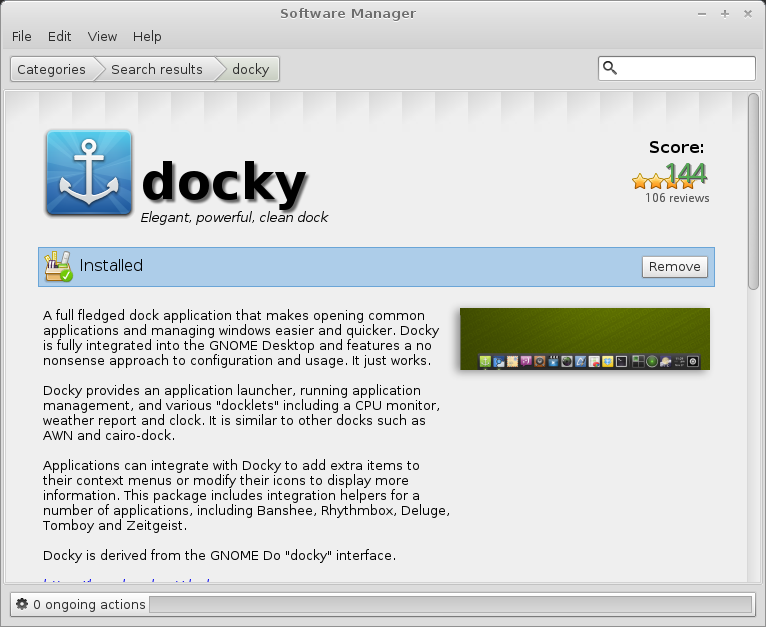Open the Edit menu
The height and width of the screenshot is (627, 766).
coord(59,37)
